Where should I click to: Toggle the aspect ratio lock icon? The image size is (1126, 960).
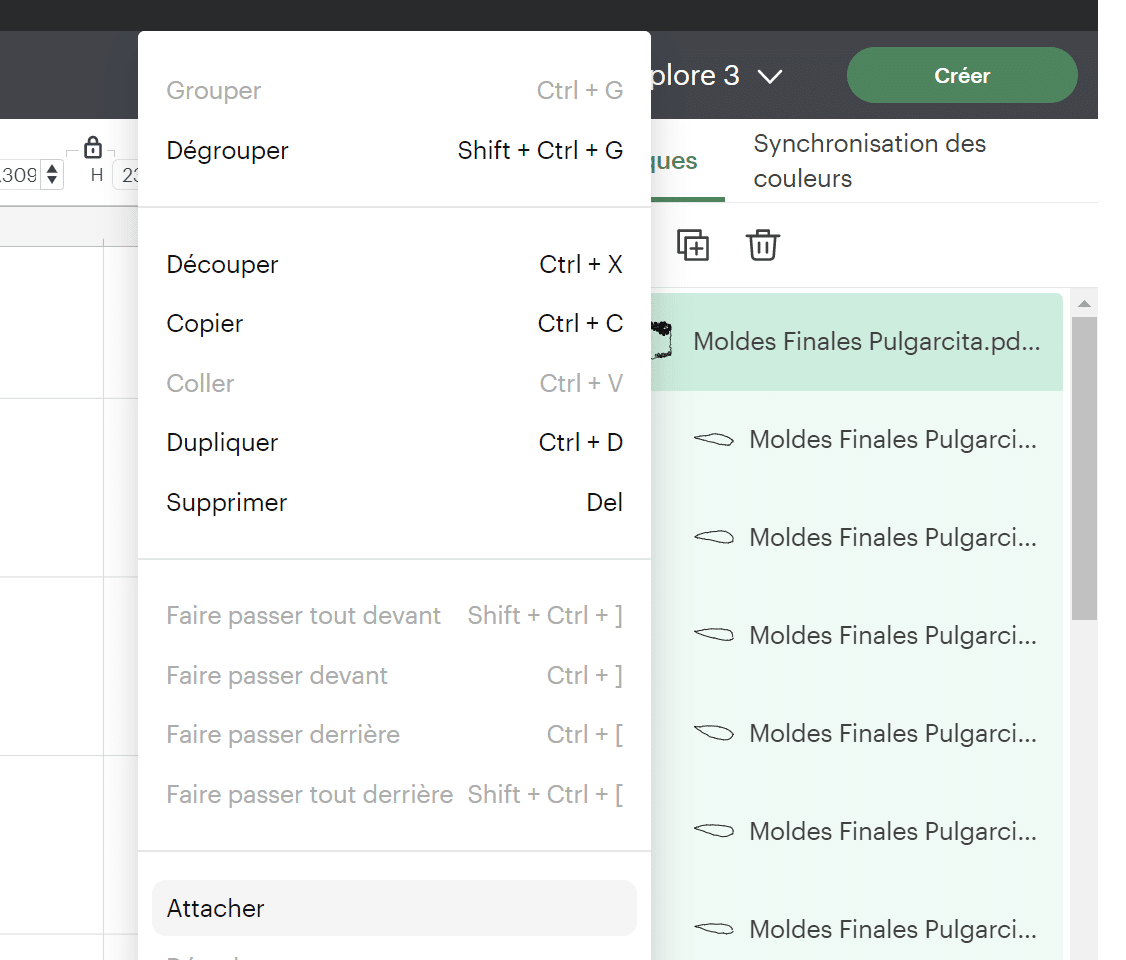click(x=93, y=147)
